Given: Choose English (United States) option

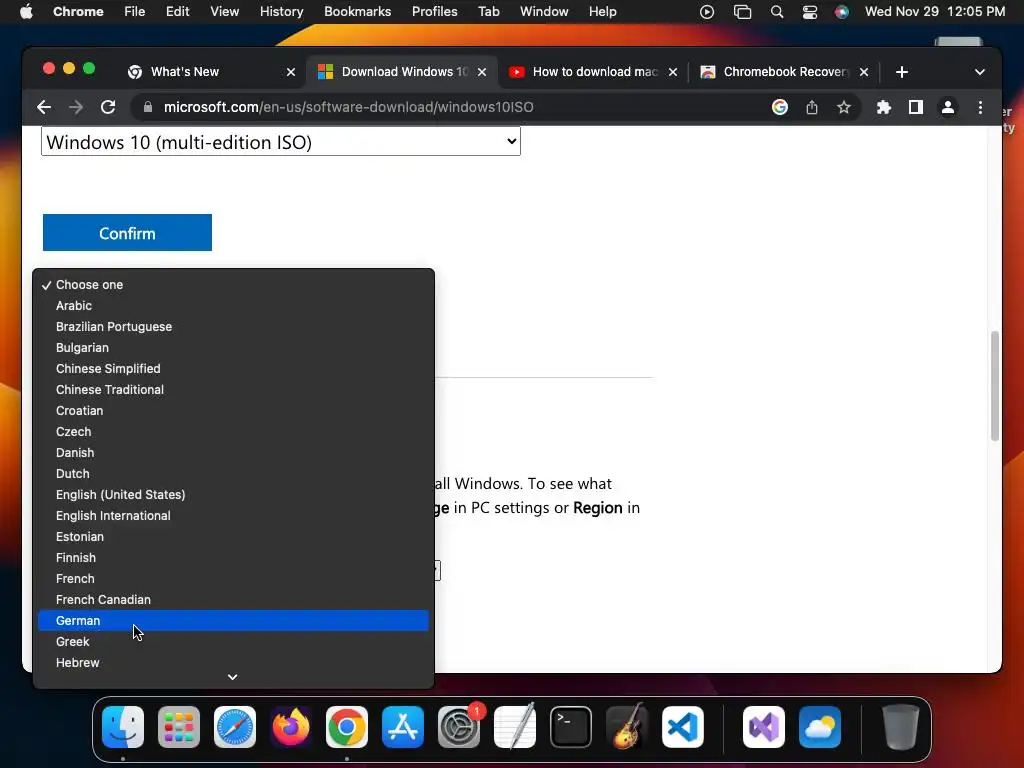Looking at the screenshot, I should [233, 494].
